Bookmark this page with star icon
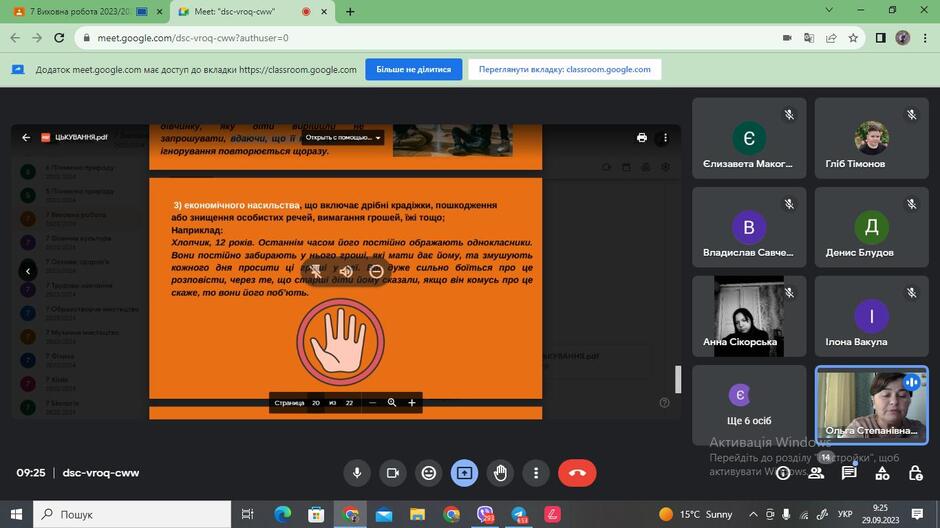Image resolution: width=940 pixels, height=528 pixels. 853,38
